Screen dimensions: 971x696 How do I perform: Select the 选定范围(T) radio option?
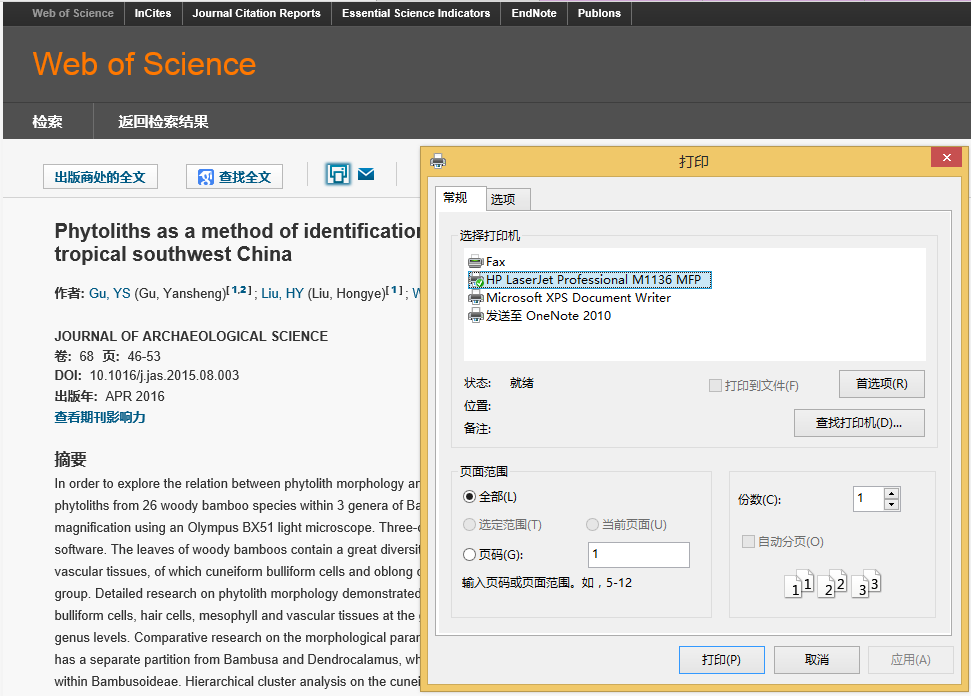click(x=469, y=524)
